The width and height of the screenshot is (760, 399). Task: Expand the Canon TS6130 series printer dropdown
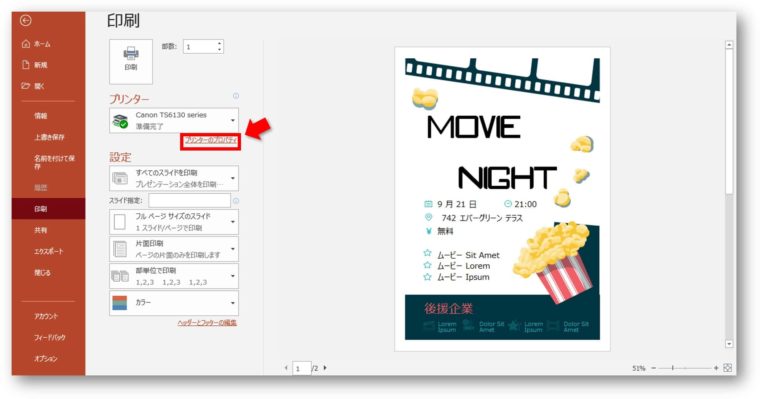click(x=174, y=120)
